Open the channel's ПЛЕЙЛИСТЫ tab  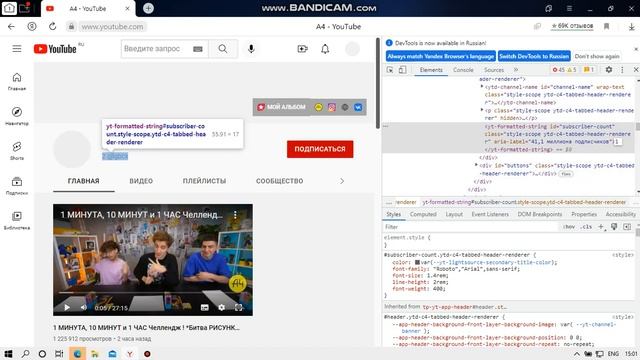[204, 181]
